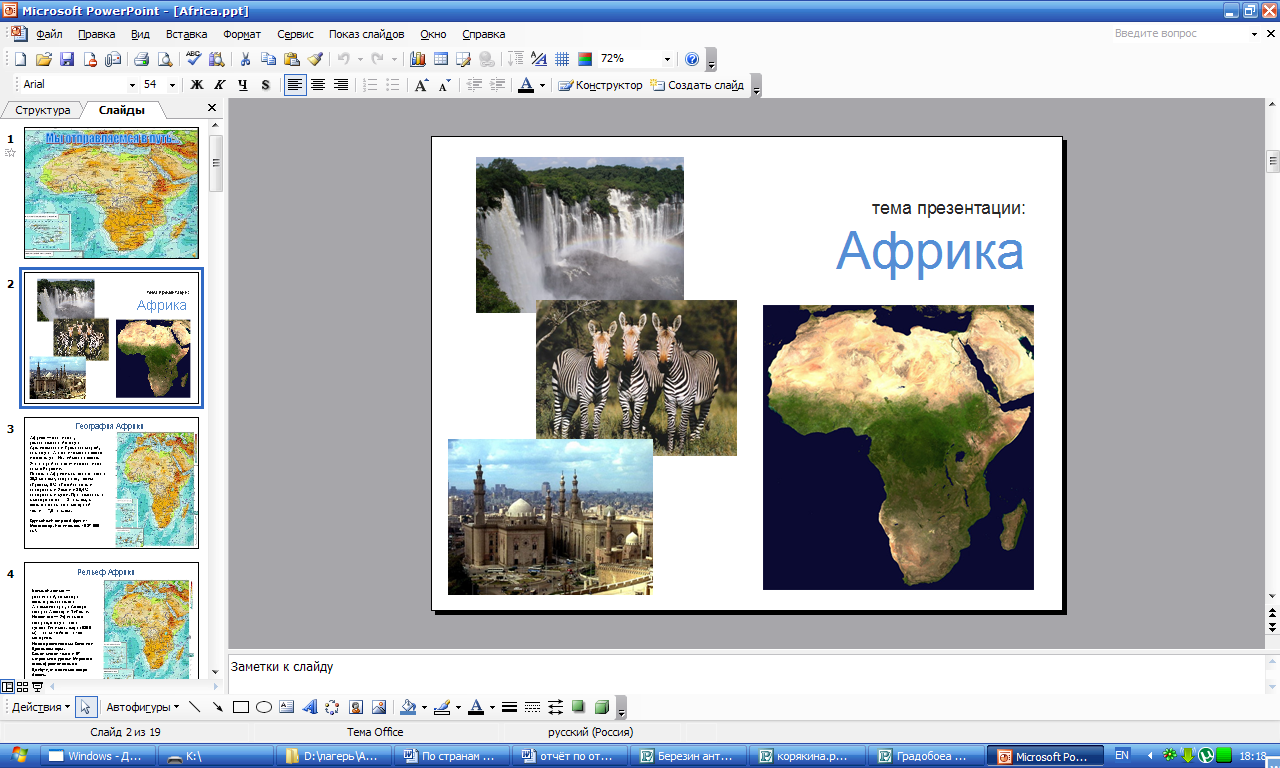Image resolution: width=1280 pixels, height=768 pixels.
Task: Toggle the Select Objects pointer tool
Action: click(x=86, y=707)
